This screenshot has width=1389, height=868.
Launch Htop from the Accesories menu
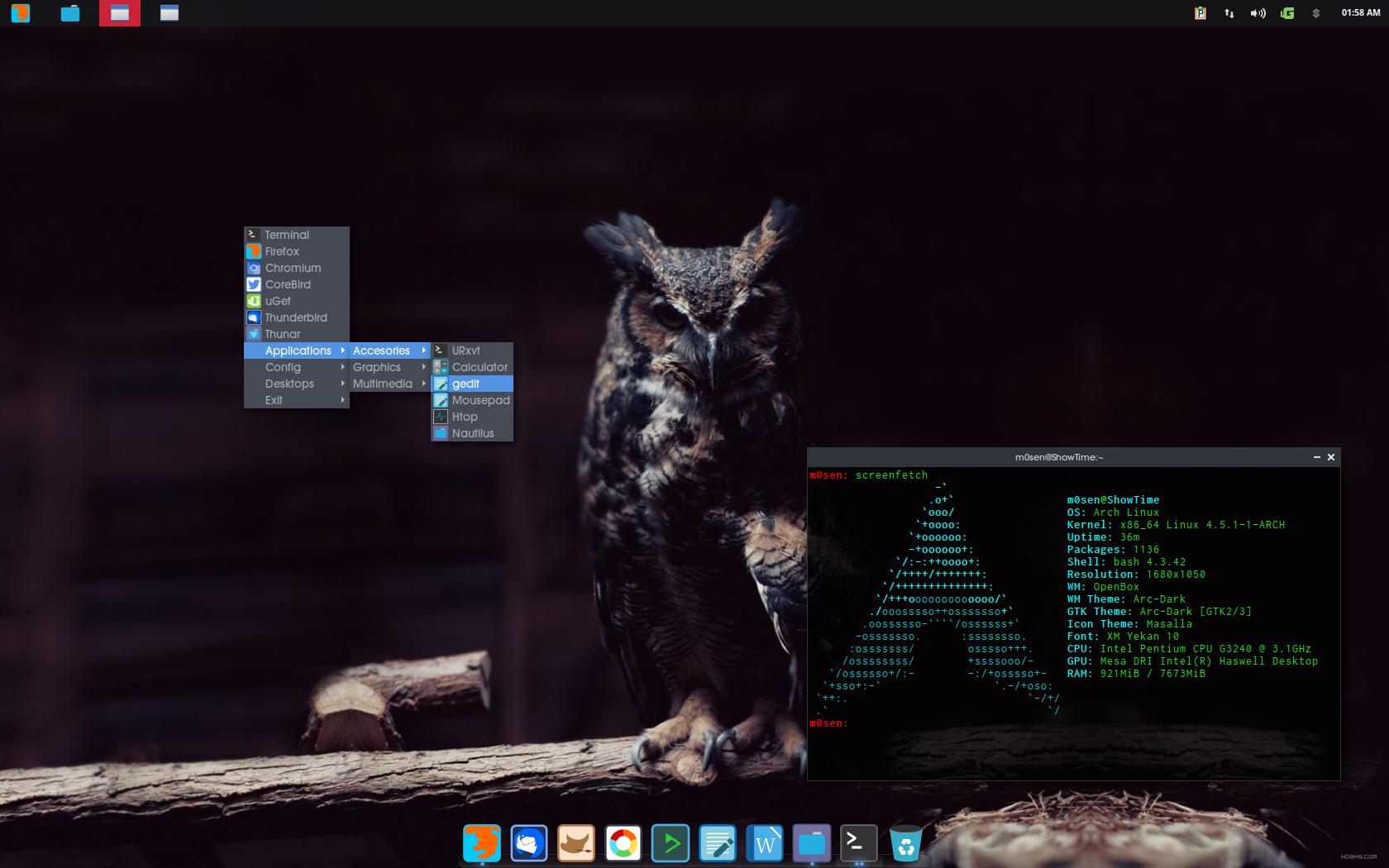click(x=472, y=417)
